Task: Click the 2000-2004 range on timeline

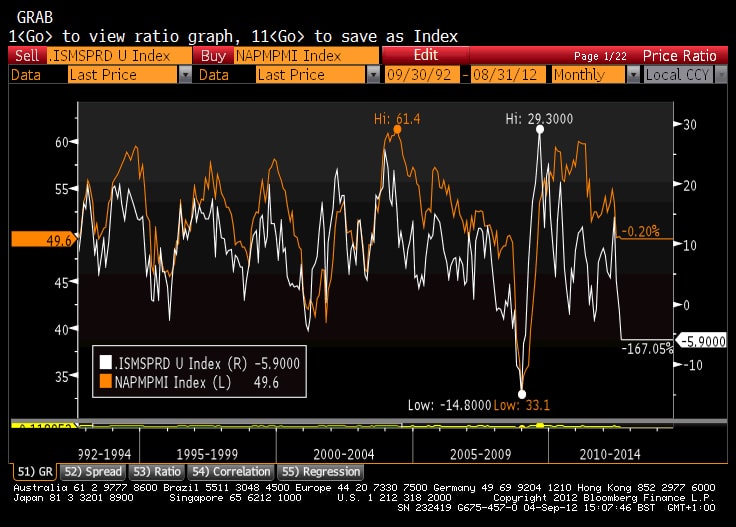Action: [342, 454]
